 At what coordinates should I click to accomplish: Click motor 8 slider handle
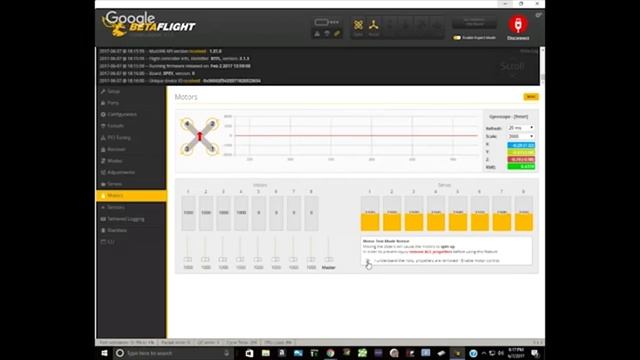pos(311,259)
